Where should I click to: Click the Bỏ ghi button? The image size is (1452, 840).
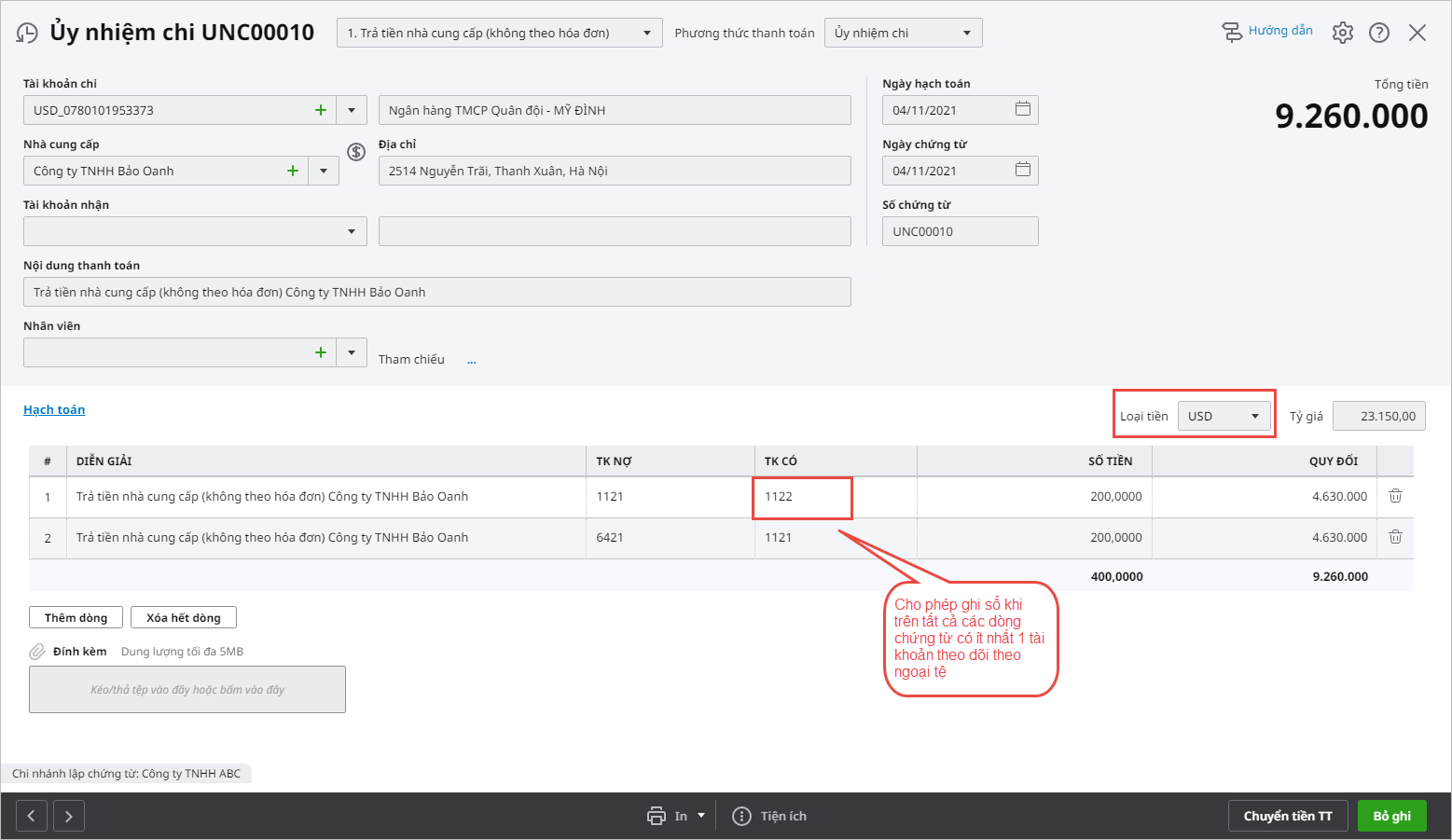click(1391, 816)
